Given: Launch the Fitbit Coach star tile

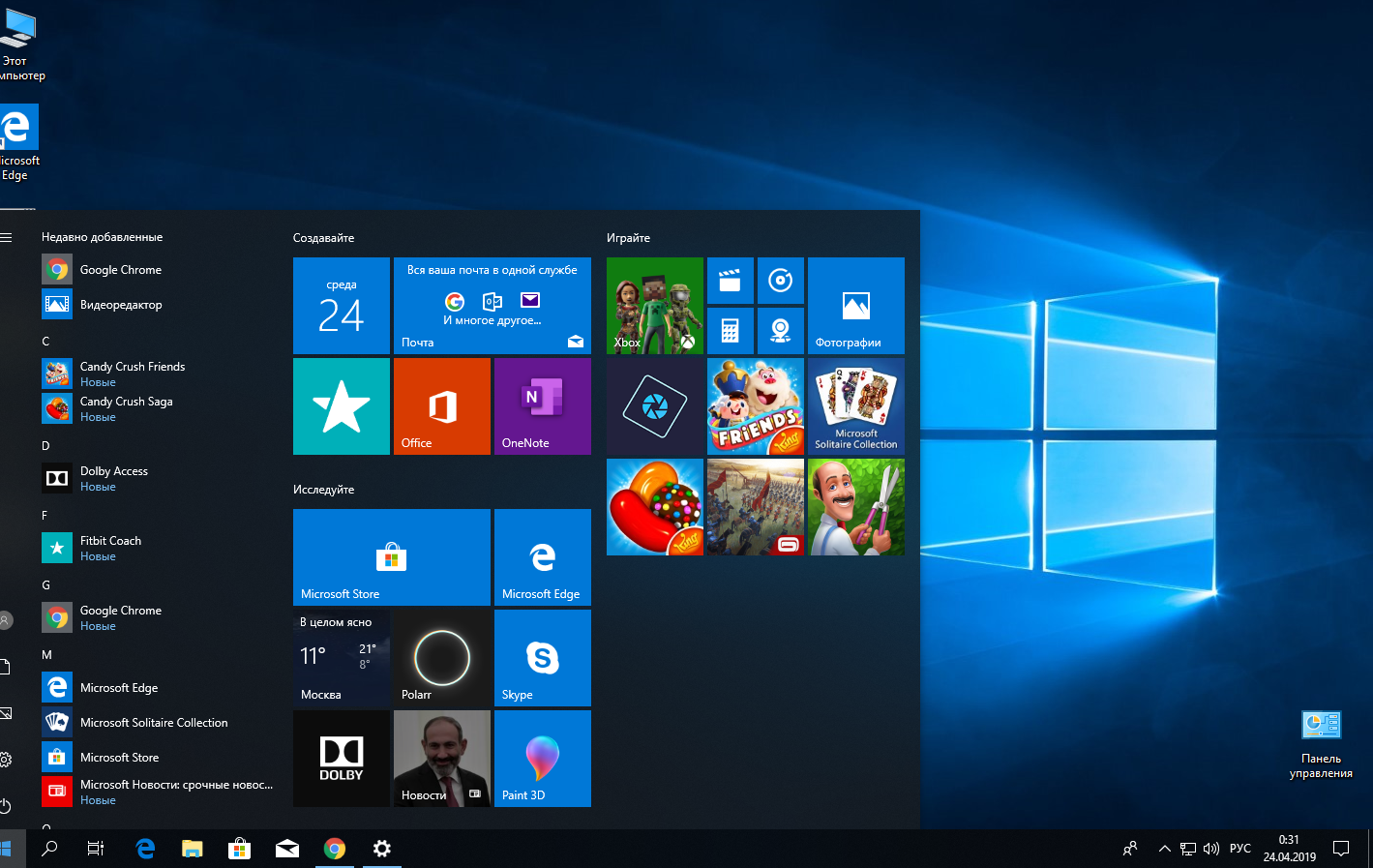Looking at the screenshot, I should [342, 406].
